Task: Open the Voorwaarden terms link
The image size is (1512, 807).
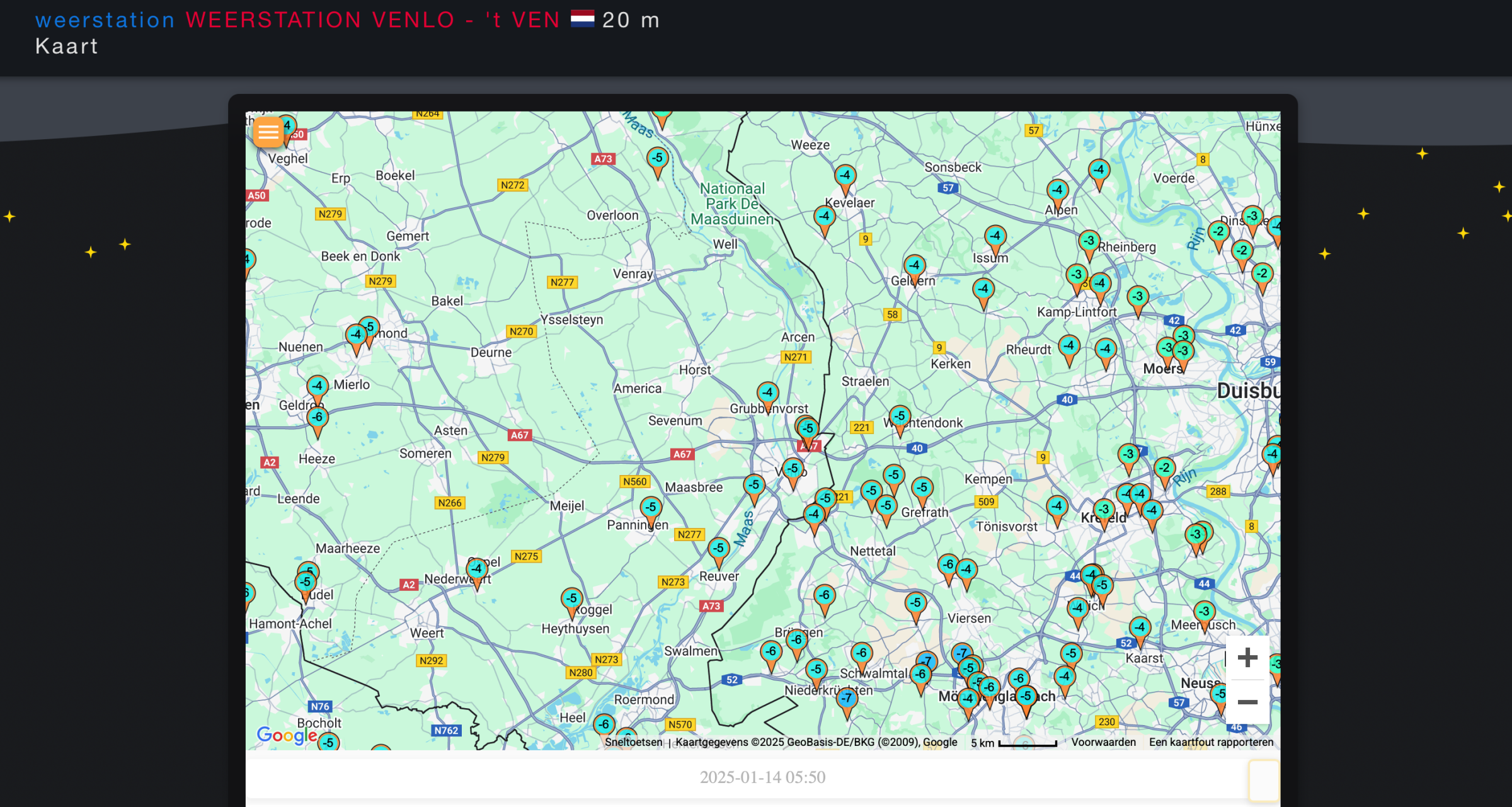Action: click(1103, 742)
